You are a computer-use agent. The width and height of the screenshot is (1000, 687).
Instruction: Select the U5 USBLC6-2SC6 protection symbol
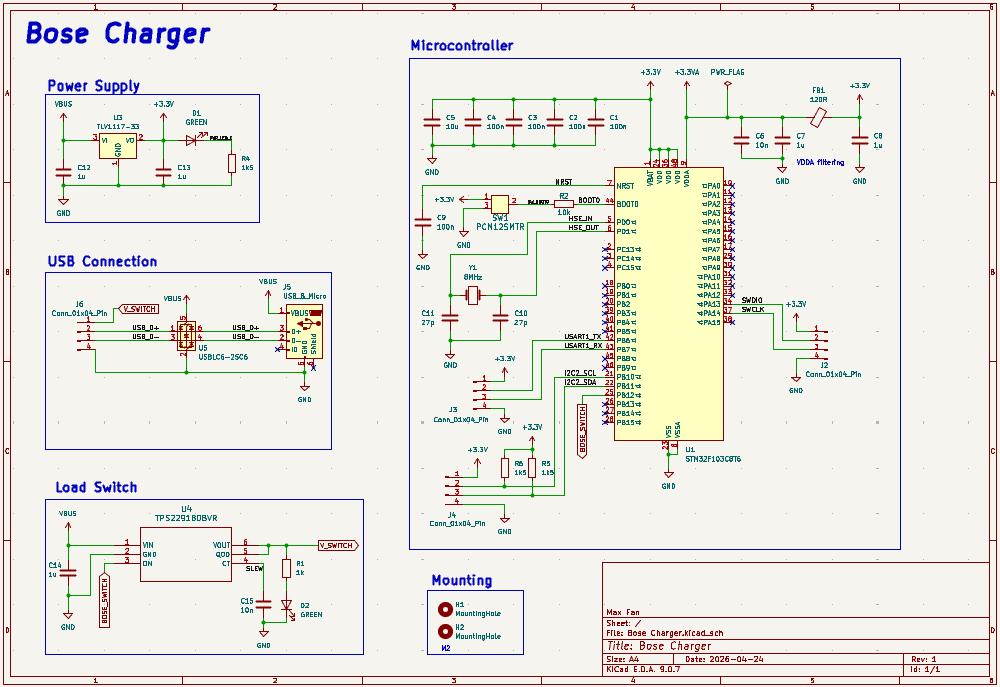click(x=186, y=336)
